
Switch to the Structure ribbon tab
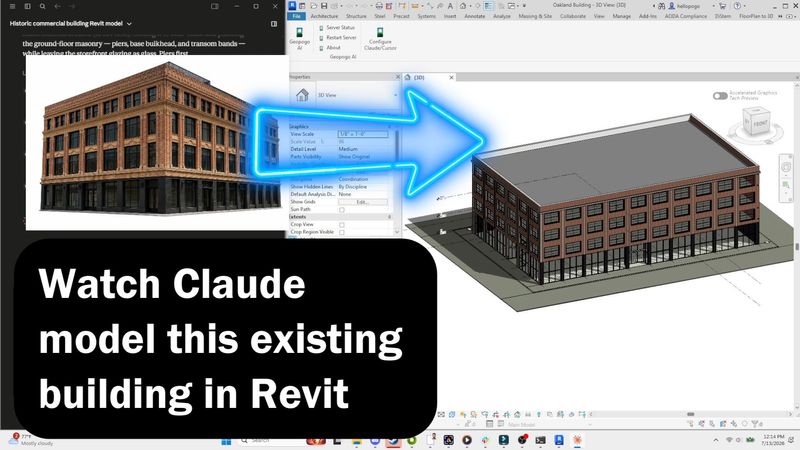pyautogui.click(x=356, y=16)
